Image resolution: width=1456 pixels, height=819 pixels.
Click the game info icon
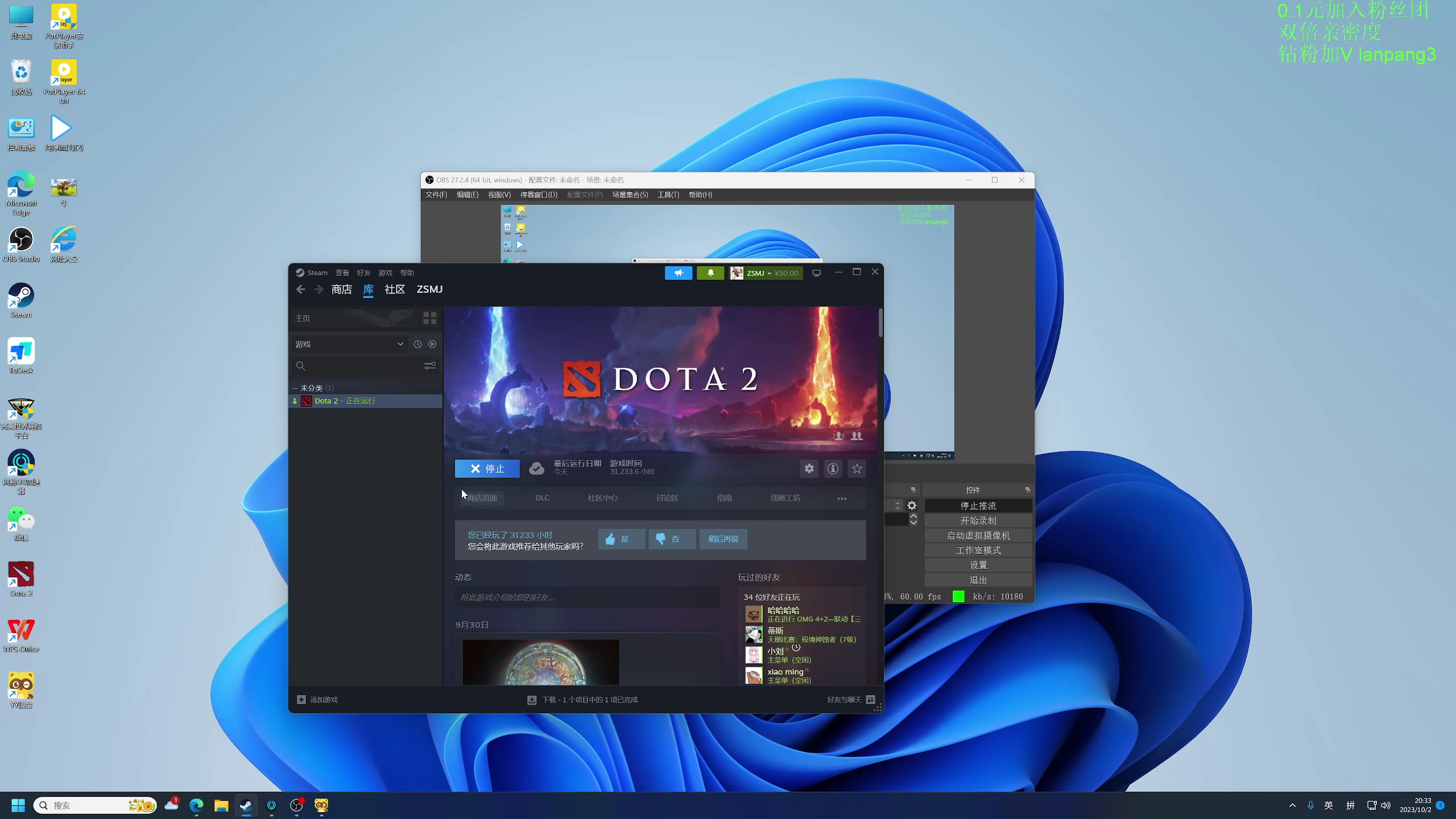[833, 469]
